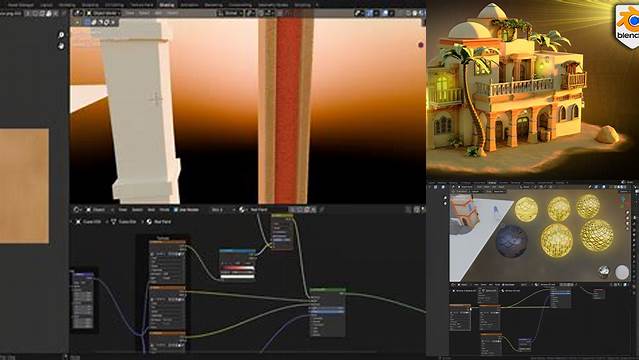Image resolution: width=639 pixels, height=360 pixels.
Task: Click the Blender logo in top right
Action: (x=628, y=26)
